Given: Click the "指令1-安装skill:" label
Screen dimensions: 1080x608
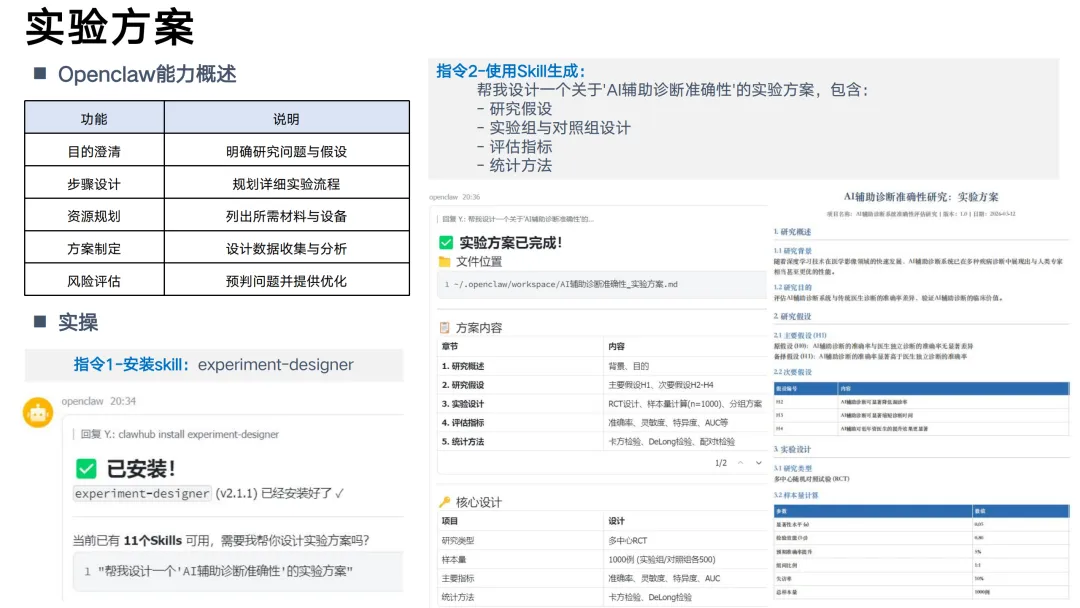Looking at the screenshot, I should pos(131,364).
